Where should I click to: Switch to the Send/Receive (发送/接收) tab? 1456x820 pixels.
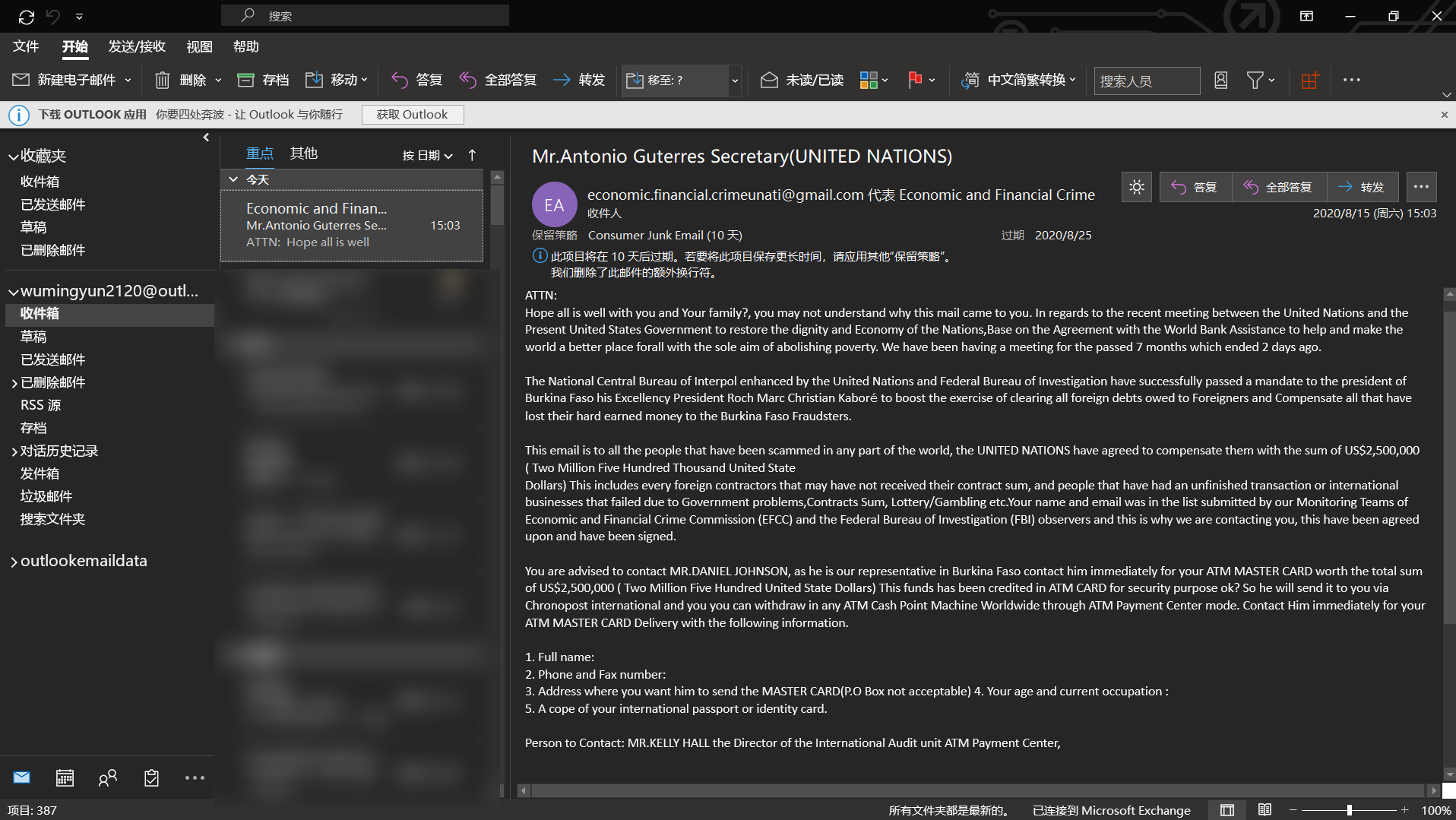coord(137,46)
